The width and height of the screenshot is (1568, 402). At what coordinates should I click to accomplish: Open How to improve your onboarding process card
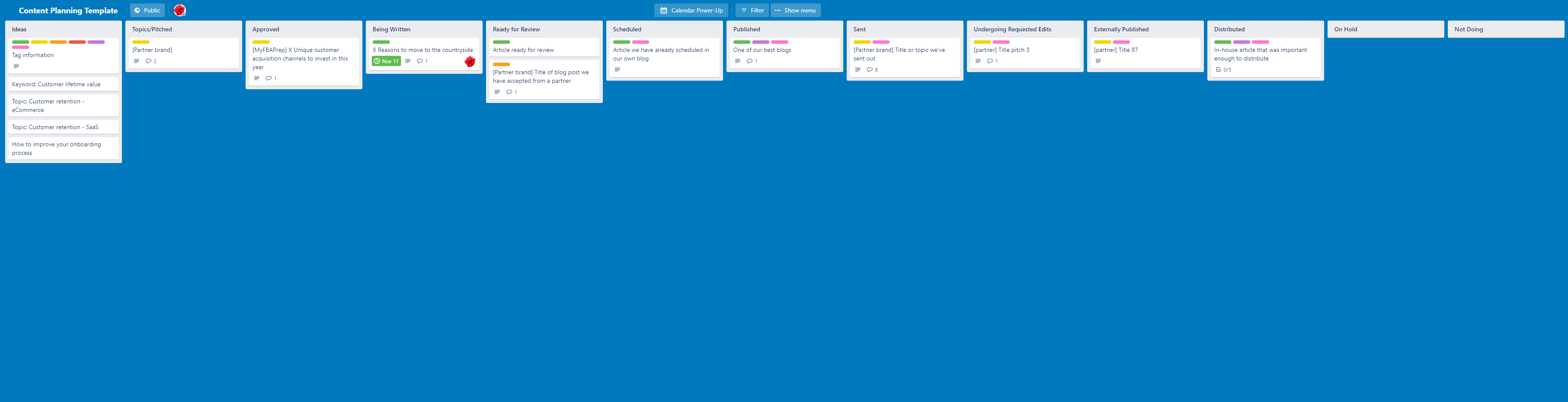coord(63,148)
